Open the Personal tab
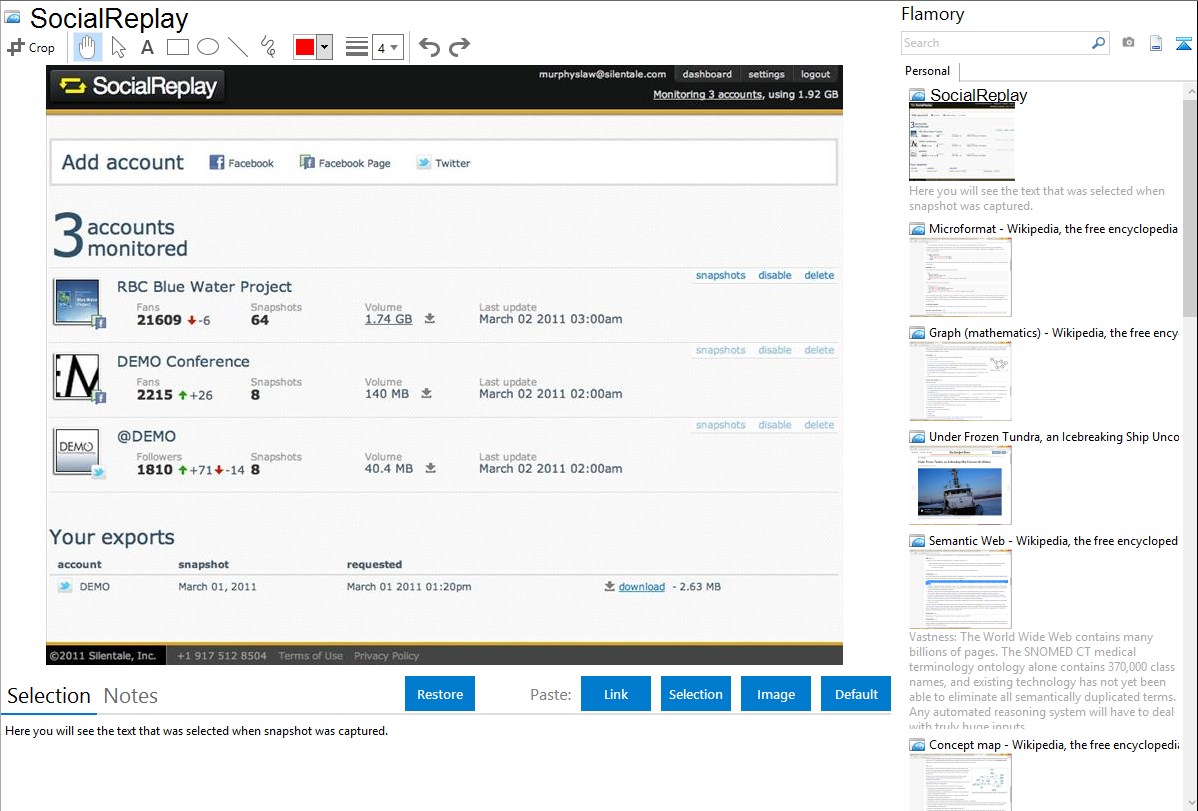 [927, 71]
